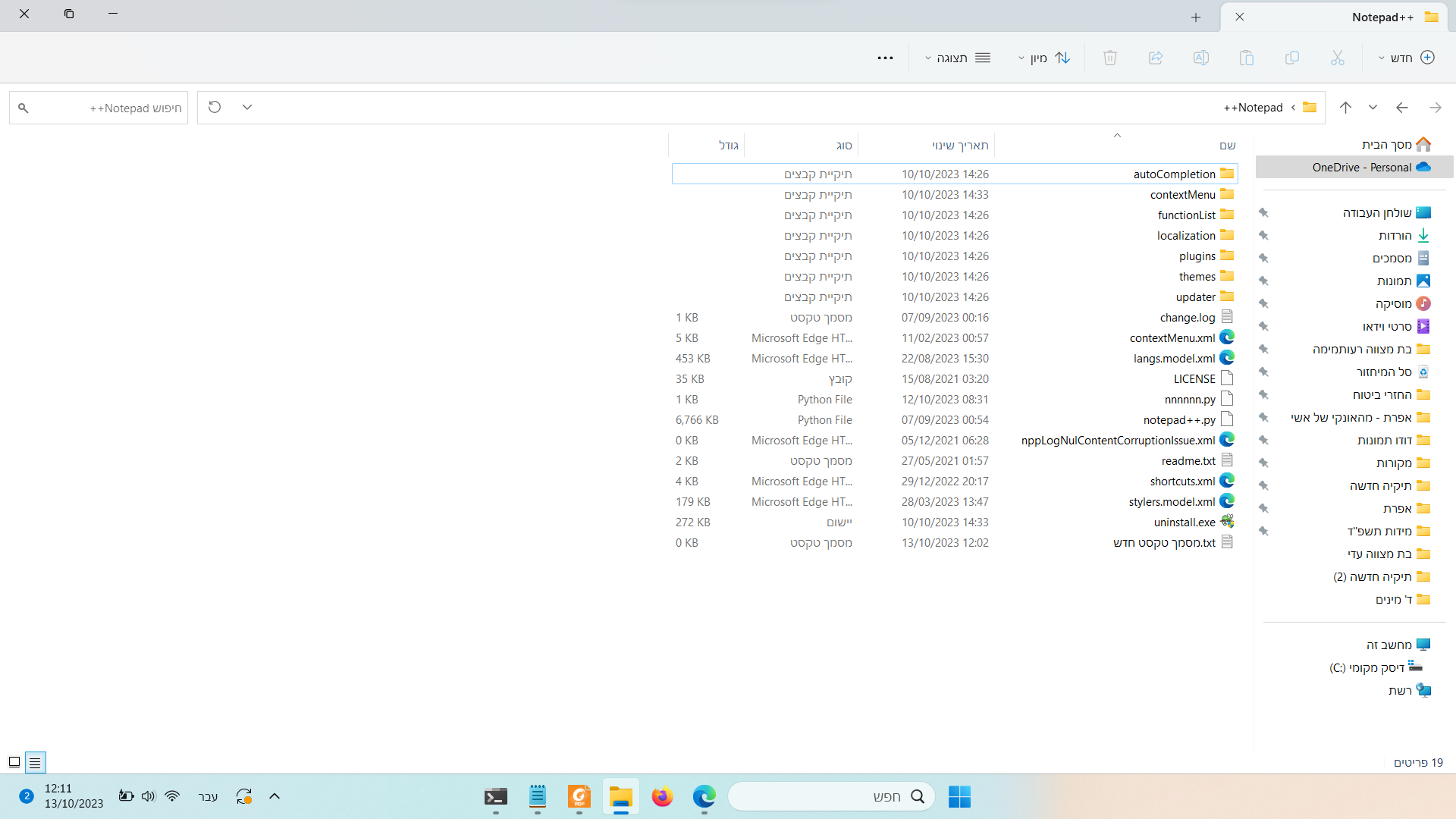The image size is (1456, 819).
Task: Open the תצוגה (View) dropdown
Action: [958, 58]
